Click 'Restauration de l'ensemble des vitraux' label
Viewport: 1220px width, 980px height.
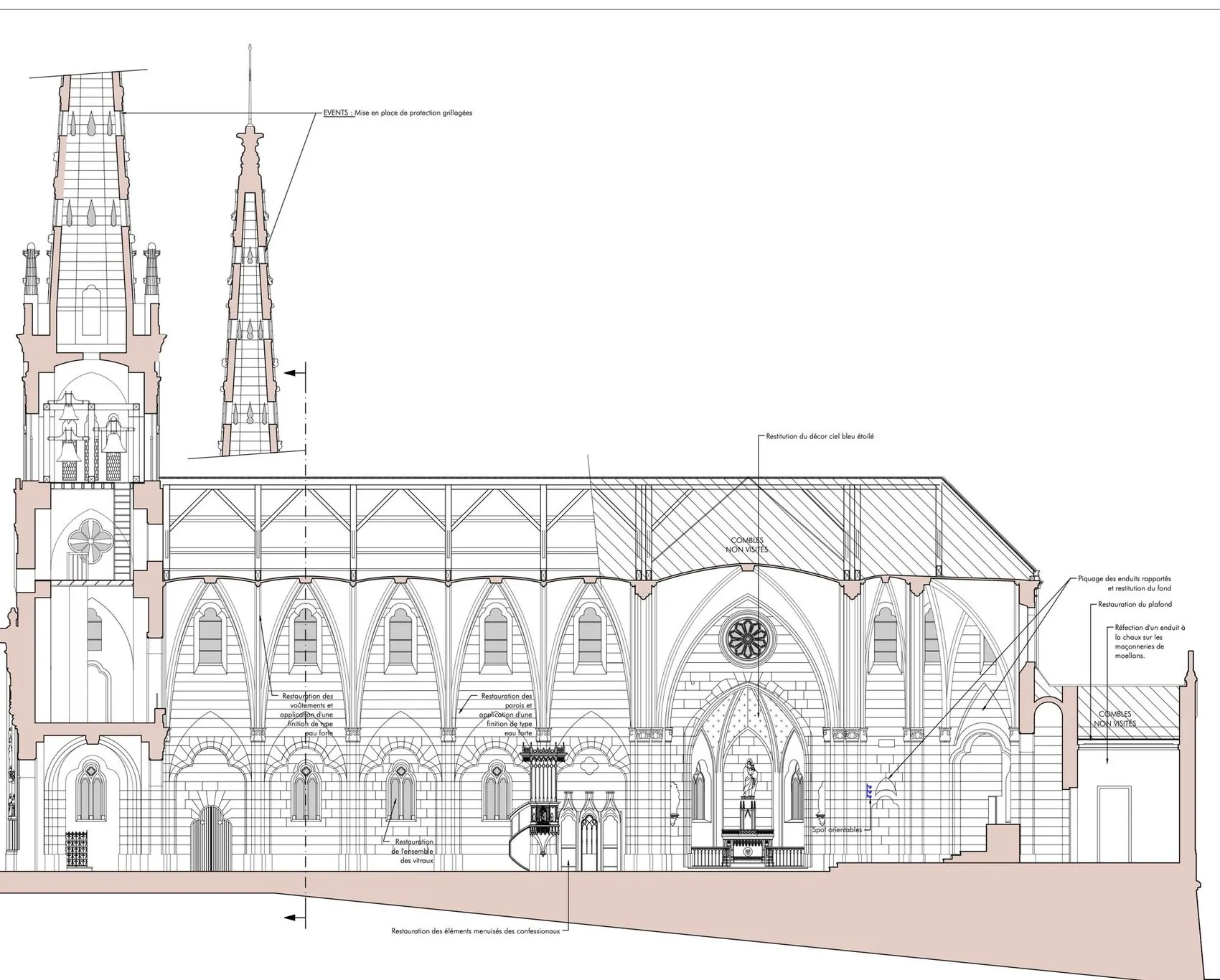413,851
